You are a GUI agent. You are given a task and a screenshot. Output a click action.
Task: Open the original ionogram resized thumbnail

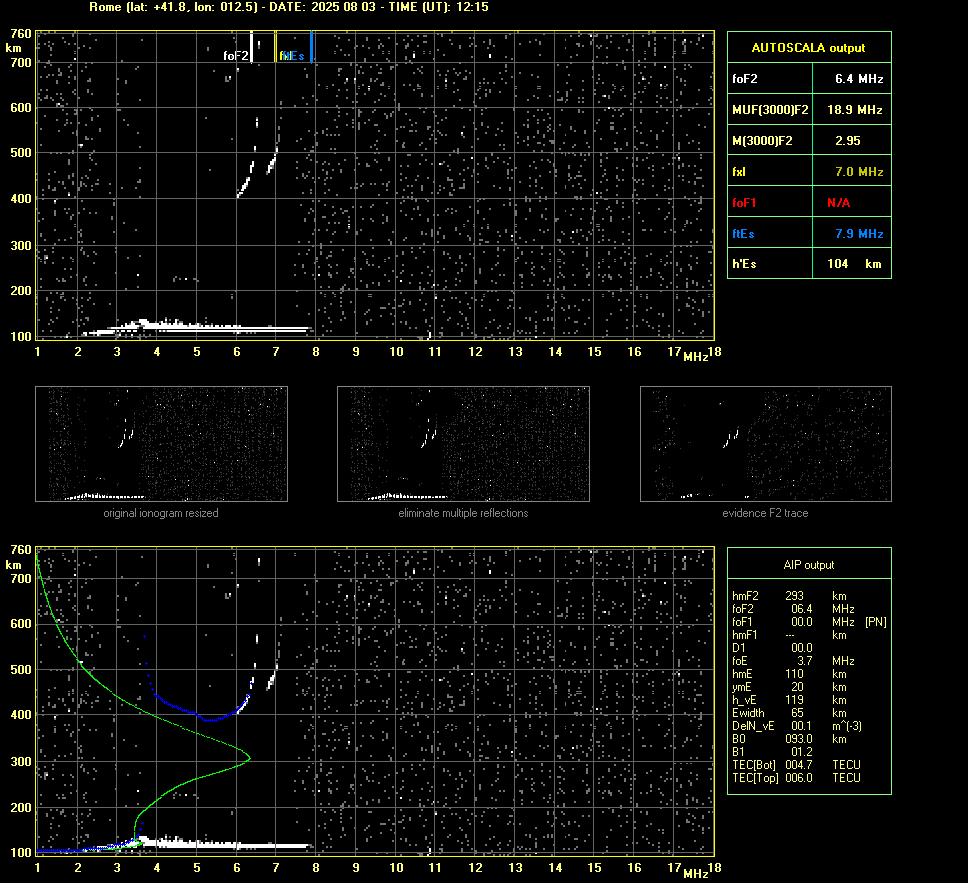point(161,444)
